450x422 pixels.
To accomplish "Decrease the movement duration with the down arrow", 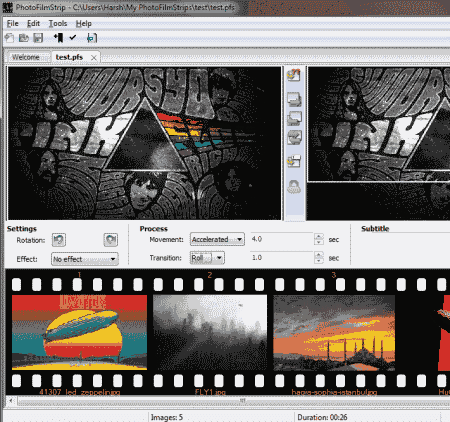I will 319,242.
